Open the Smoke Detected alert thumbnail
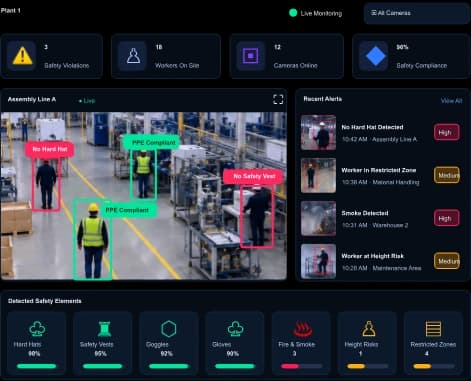 318,218
